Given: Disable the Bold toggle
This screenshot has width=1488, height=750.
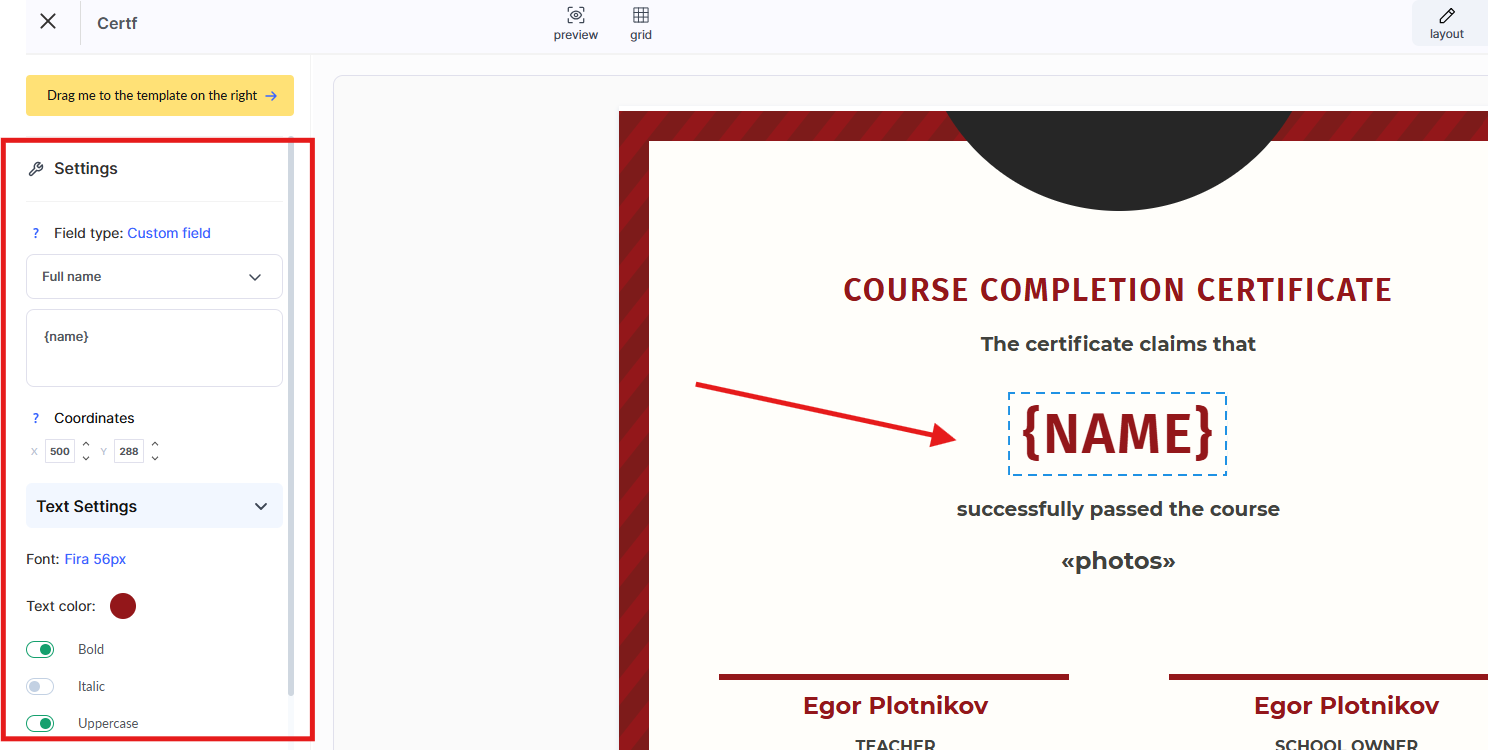Looking at the screenshot, I should pyautogui.click(x=40, y=650).
